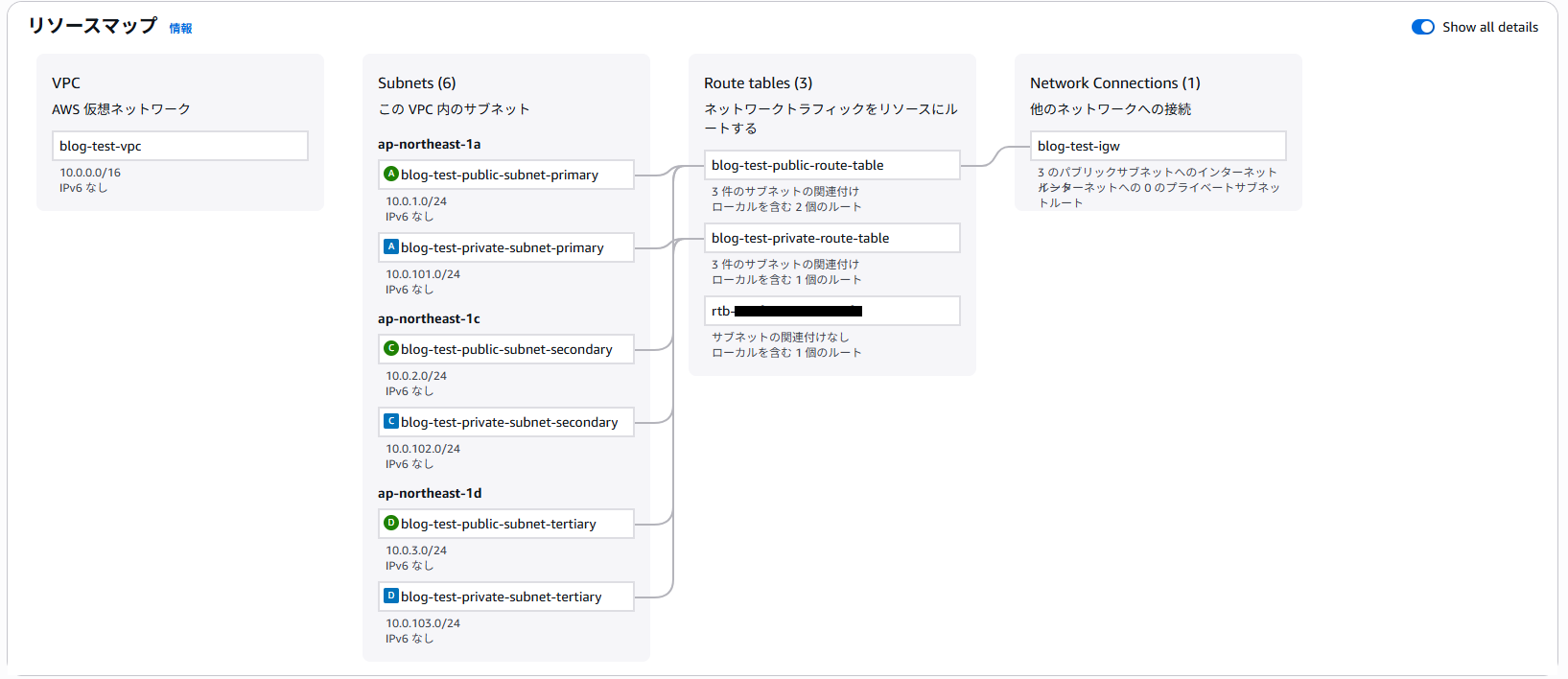Screen dimensions: 1568x679
Task: Click the blue A icon on private-subnet-primary
Action: (x=391, y=247)
